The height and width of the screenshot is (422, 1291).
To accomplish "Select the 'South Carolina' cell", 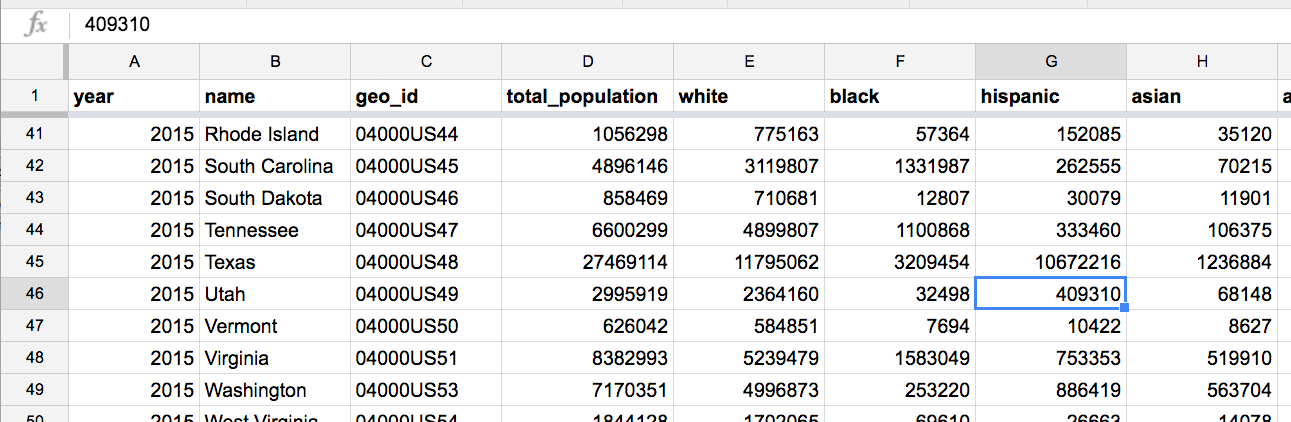I will pos(275,166).
